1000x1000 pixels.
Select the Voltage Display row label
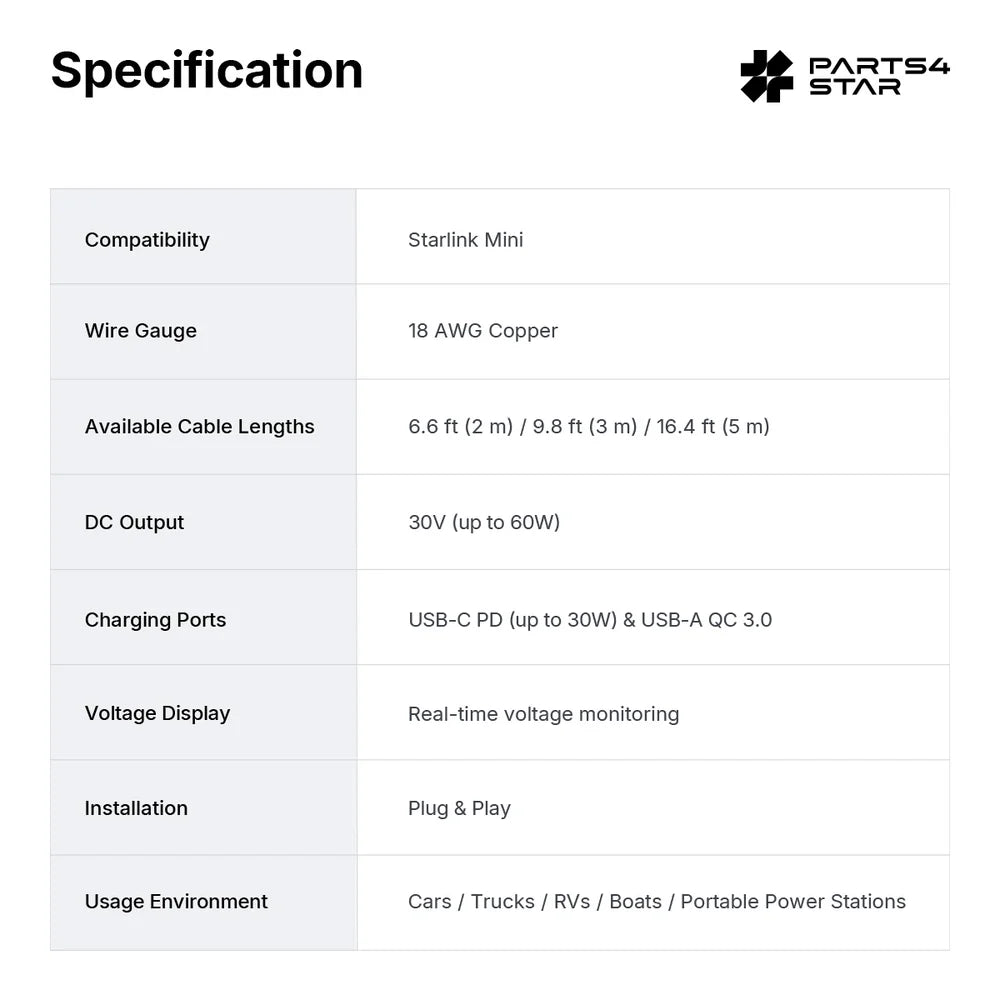[158, 713]
